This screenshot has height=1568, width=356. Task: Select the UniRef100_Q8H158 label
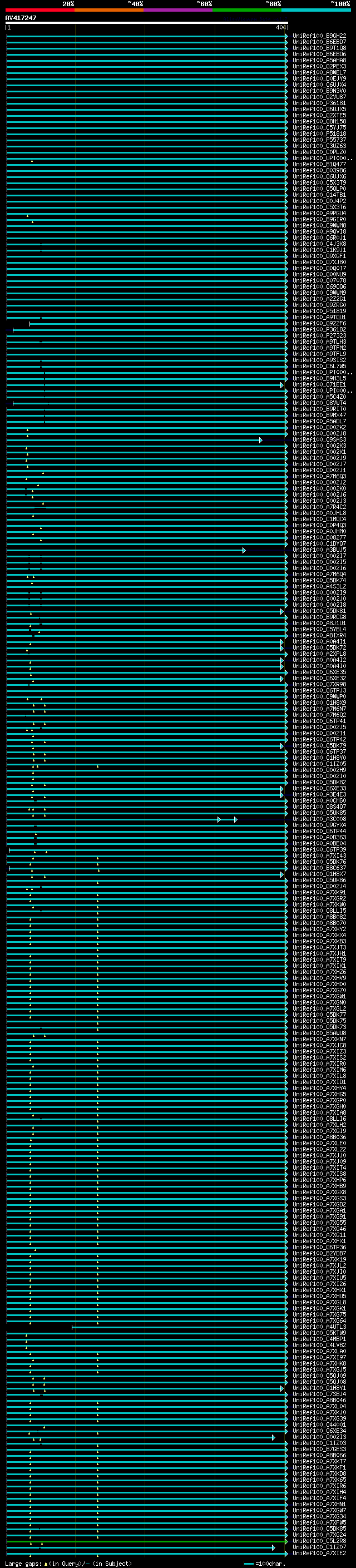(319, 122)
